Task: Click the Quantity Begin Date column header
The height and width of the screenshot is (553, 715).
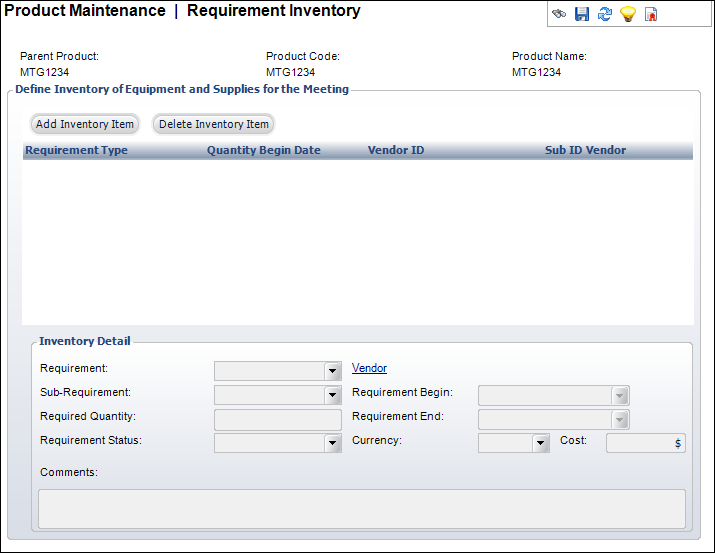Action: (x=264, y=151)
